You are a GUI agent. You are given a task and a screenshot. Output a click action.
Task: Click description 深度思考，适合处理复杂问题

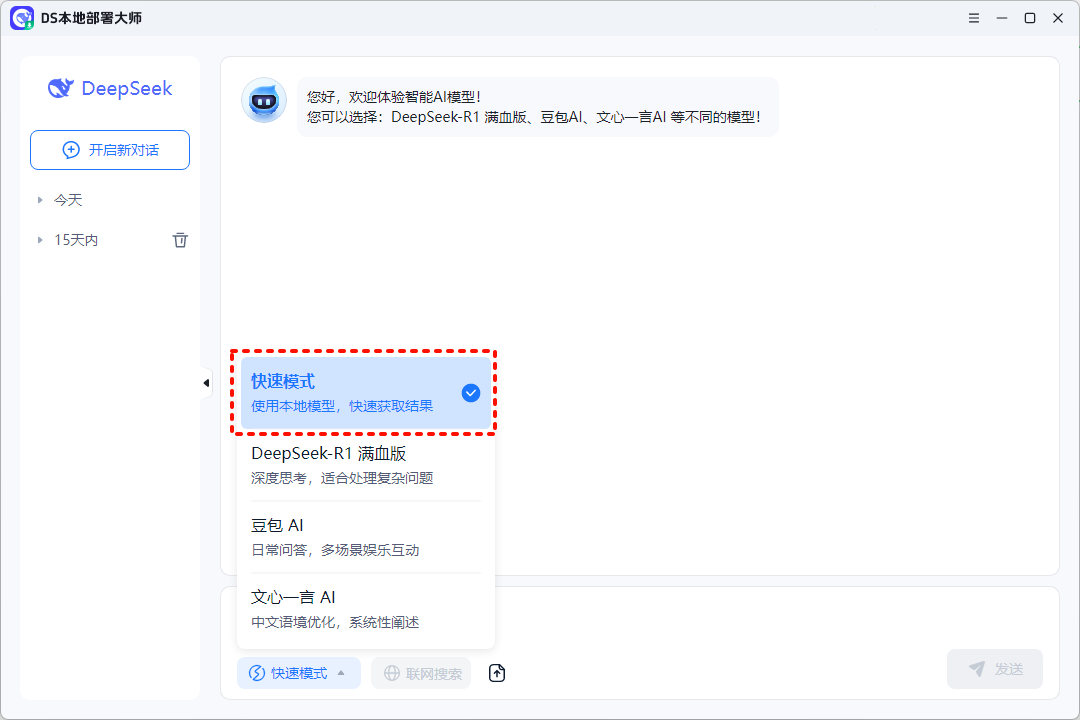click(342, 478)
